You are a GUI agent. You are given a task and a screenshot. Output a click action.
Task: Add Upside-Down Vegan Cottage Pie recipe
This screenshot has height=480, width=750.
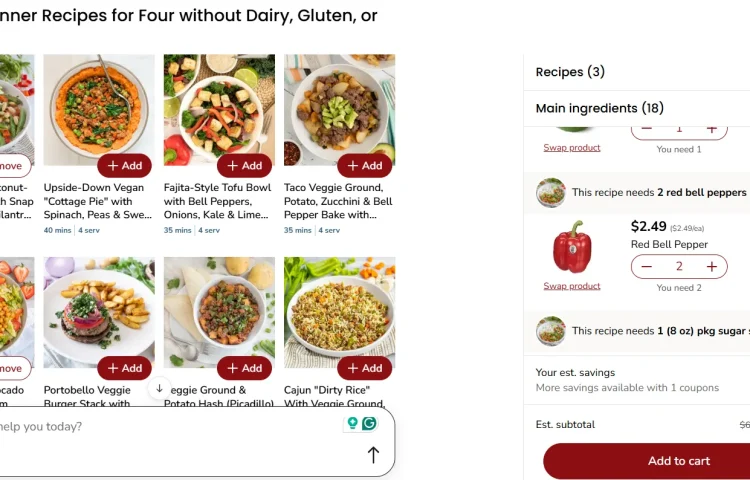coord(125,166)
